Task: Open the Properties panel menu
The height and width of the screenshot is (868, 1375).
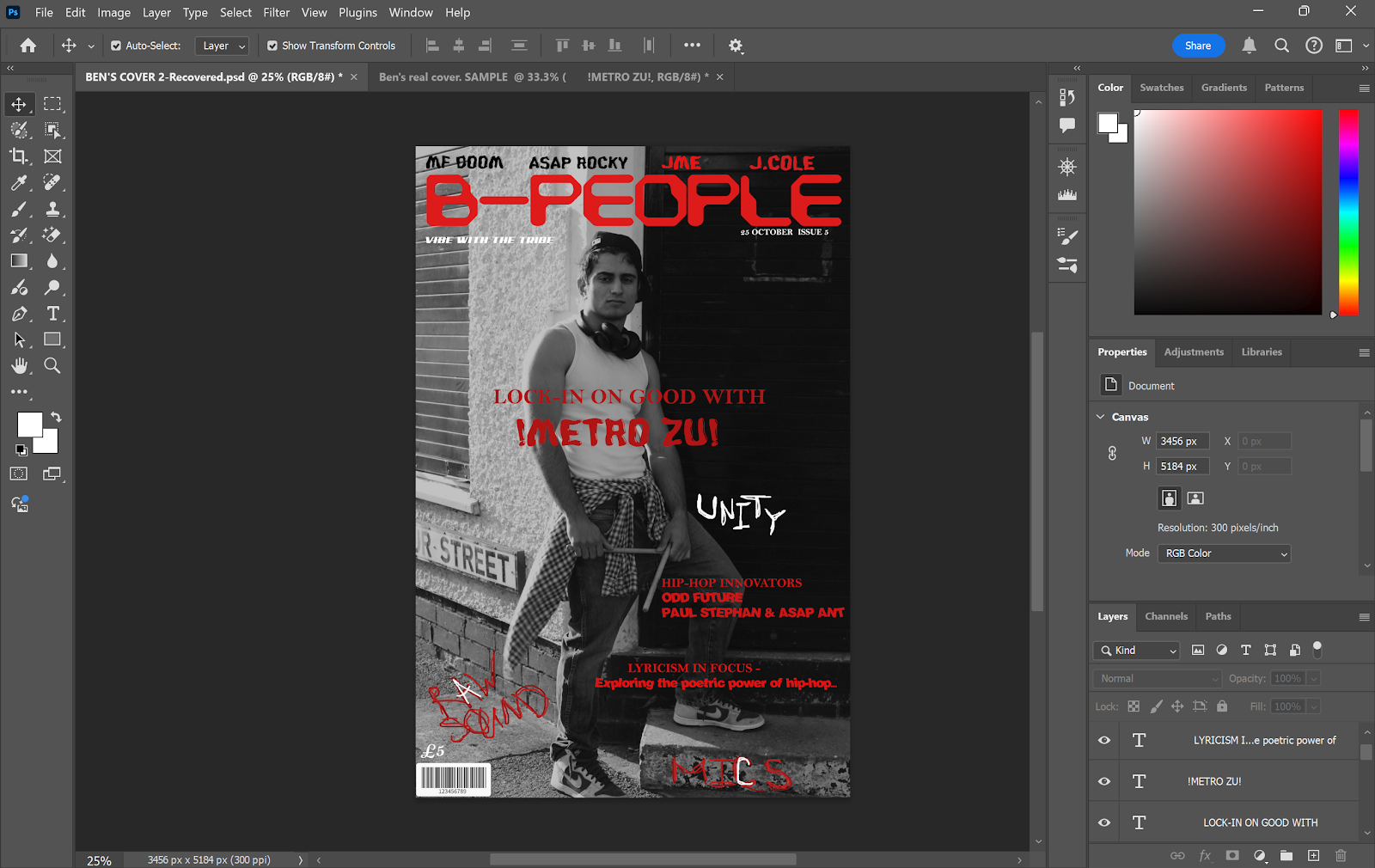Action: tap(1364, 352)
